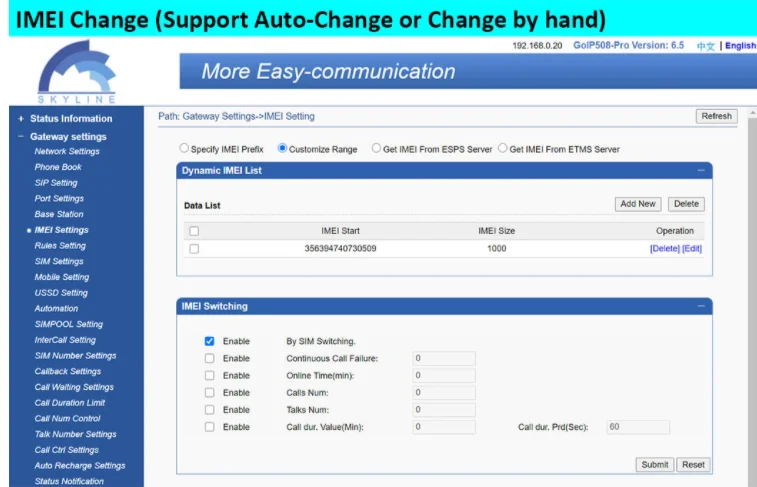Disable the By SIM Switching checkbox

[x=209, y=341]
